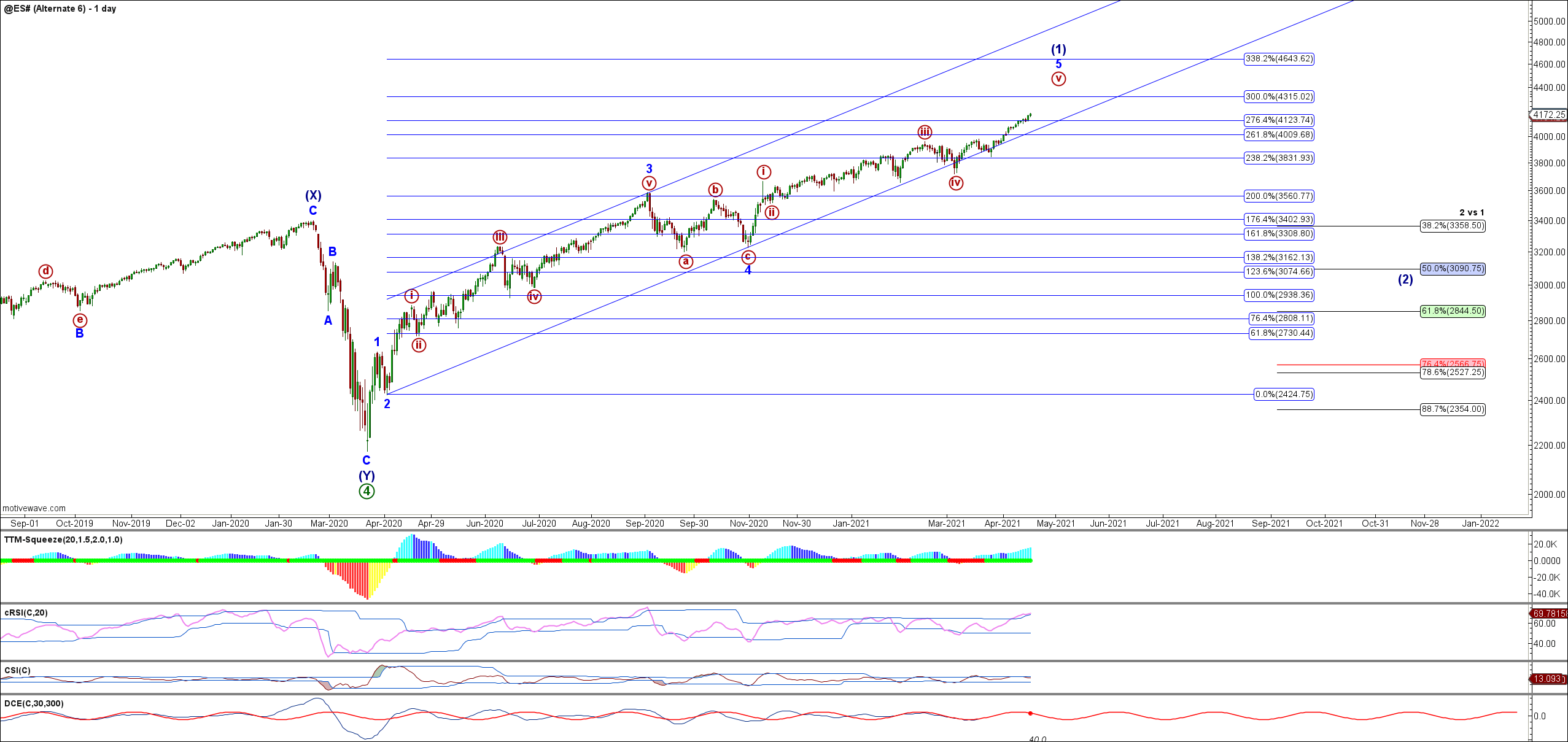Click the green circled 4 wave label
This screenshot has height=742, width=1568.
click(x=367, y=491)
